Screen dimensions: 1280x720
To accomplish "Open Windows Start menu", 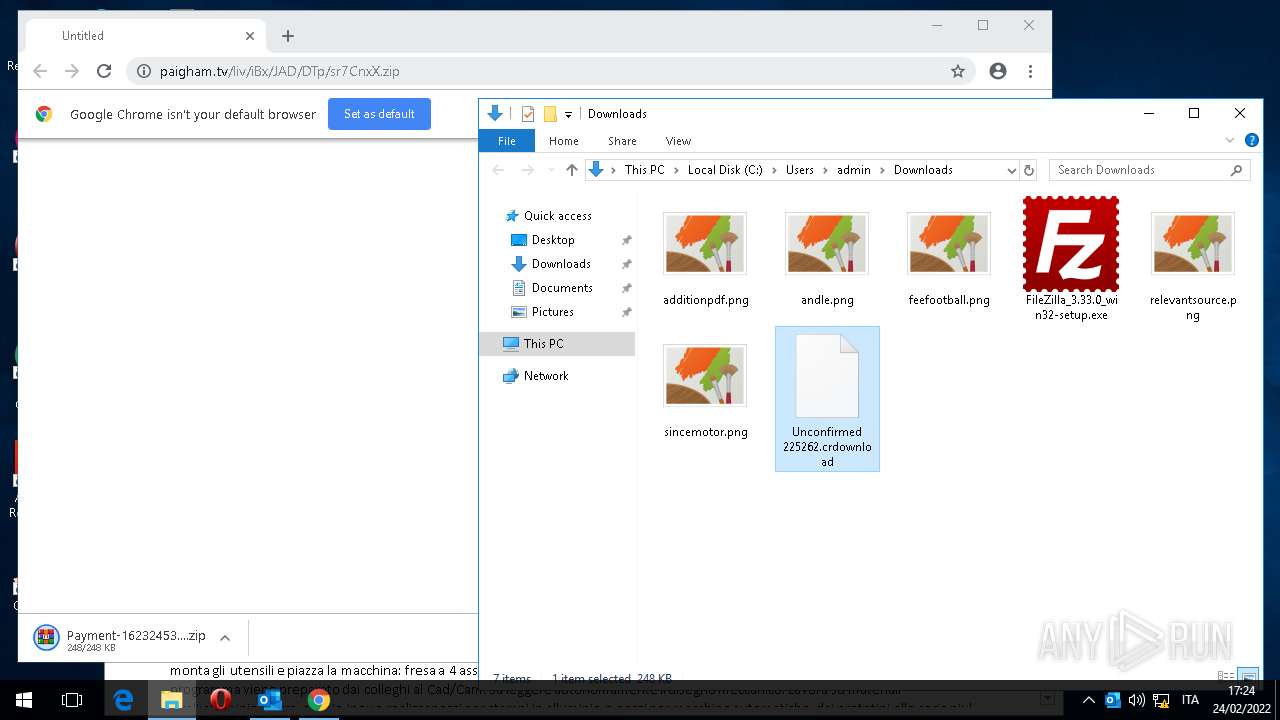I will [x=24, y=700].
